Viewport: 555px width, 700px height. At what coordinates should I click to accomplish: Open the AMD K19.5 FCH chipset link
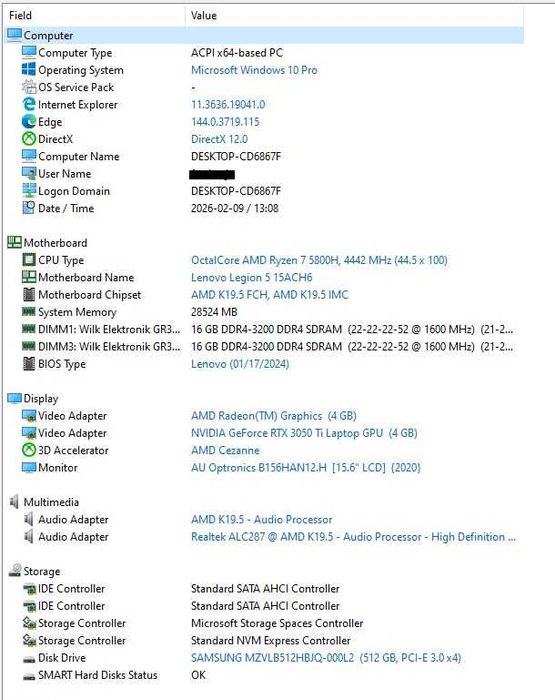click(269, 295)
